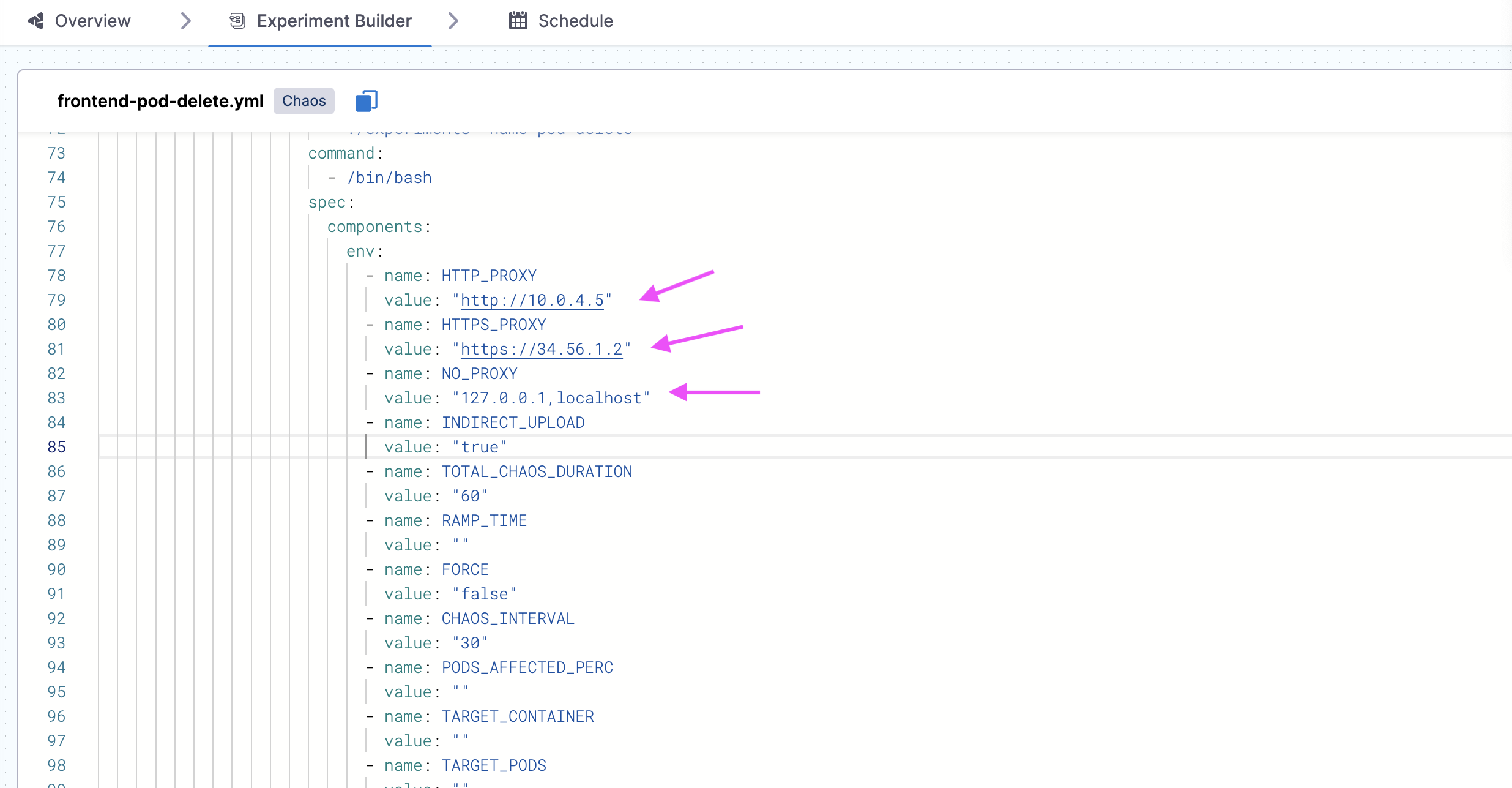Click the Overview tab icon
Screen dimensions: 1512x788
pos(35,21)
